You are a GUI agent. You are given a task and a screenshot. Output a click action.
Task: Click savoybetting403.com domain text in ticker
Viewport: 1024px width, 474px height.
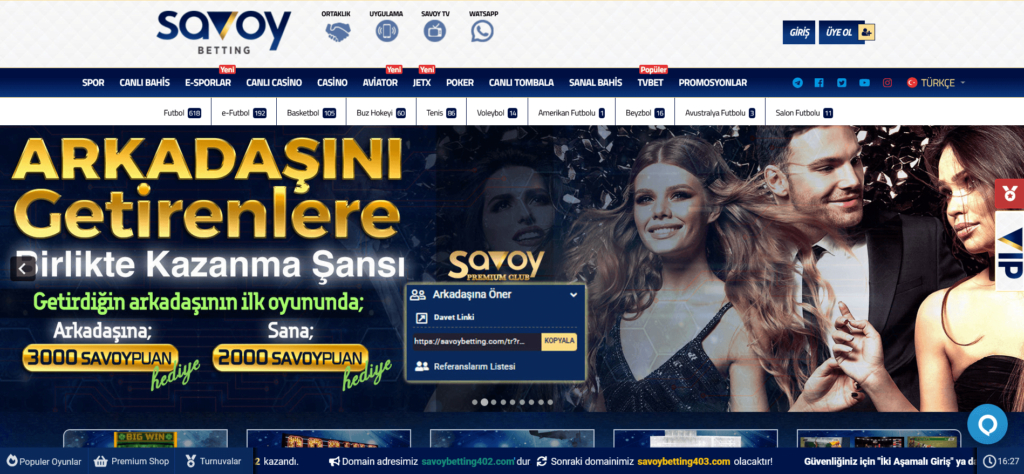point(684,462)
